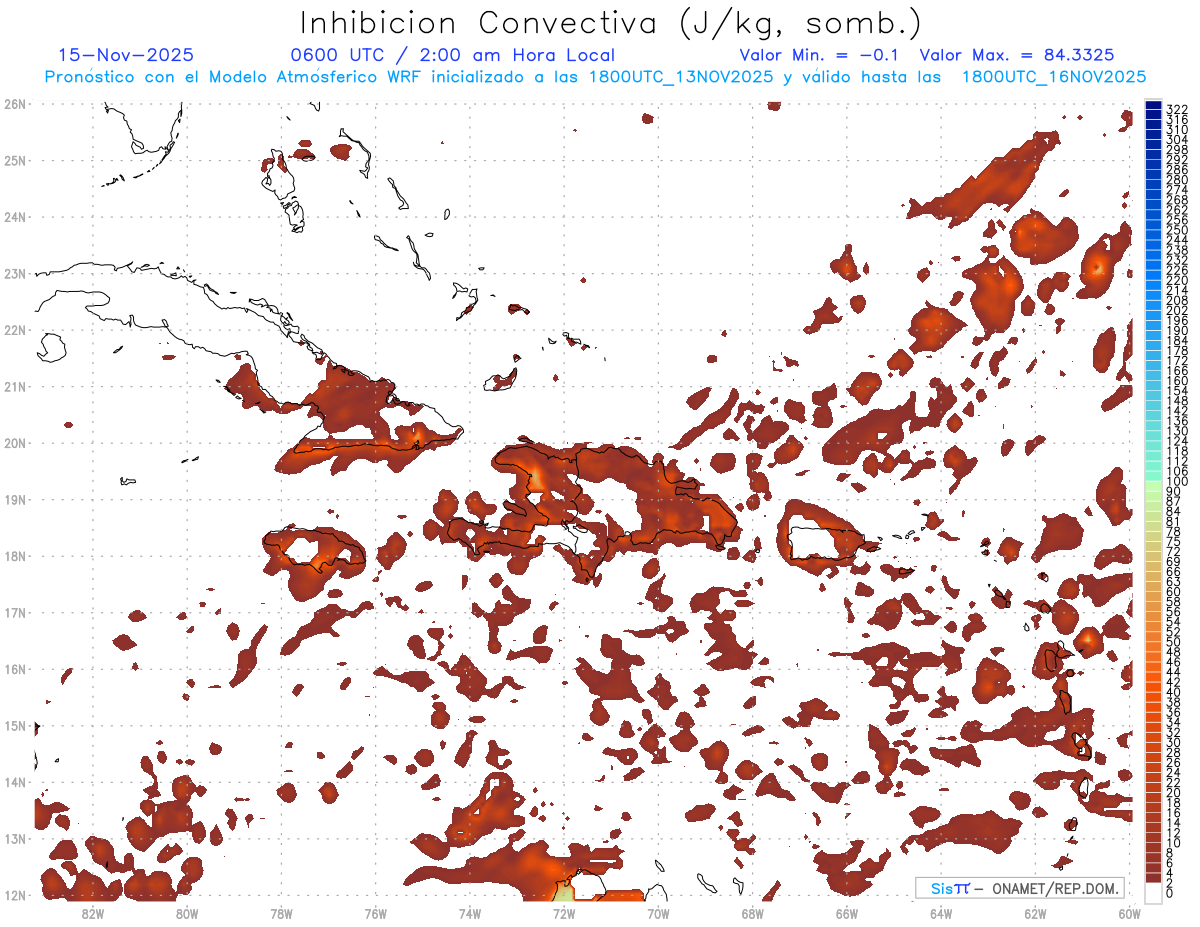Image resolution: width=1200 pixels, height=927 pixels.
Task: Click the colorbar value label '100'
Action: tap(1176, 482)
